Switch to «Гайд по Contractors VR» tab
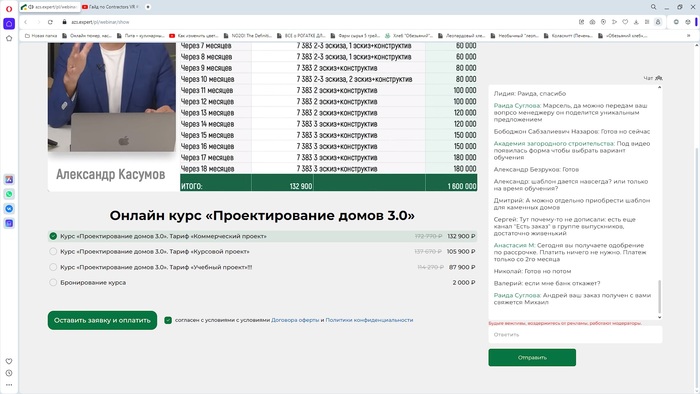The width and height of the screenshot is (700, 394). coord(111,7)
